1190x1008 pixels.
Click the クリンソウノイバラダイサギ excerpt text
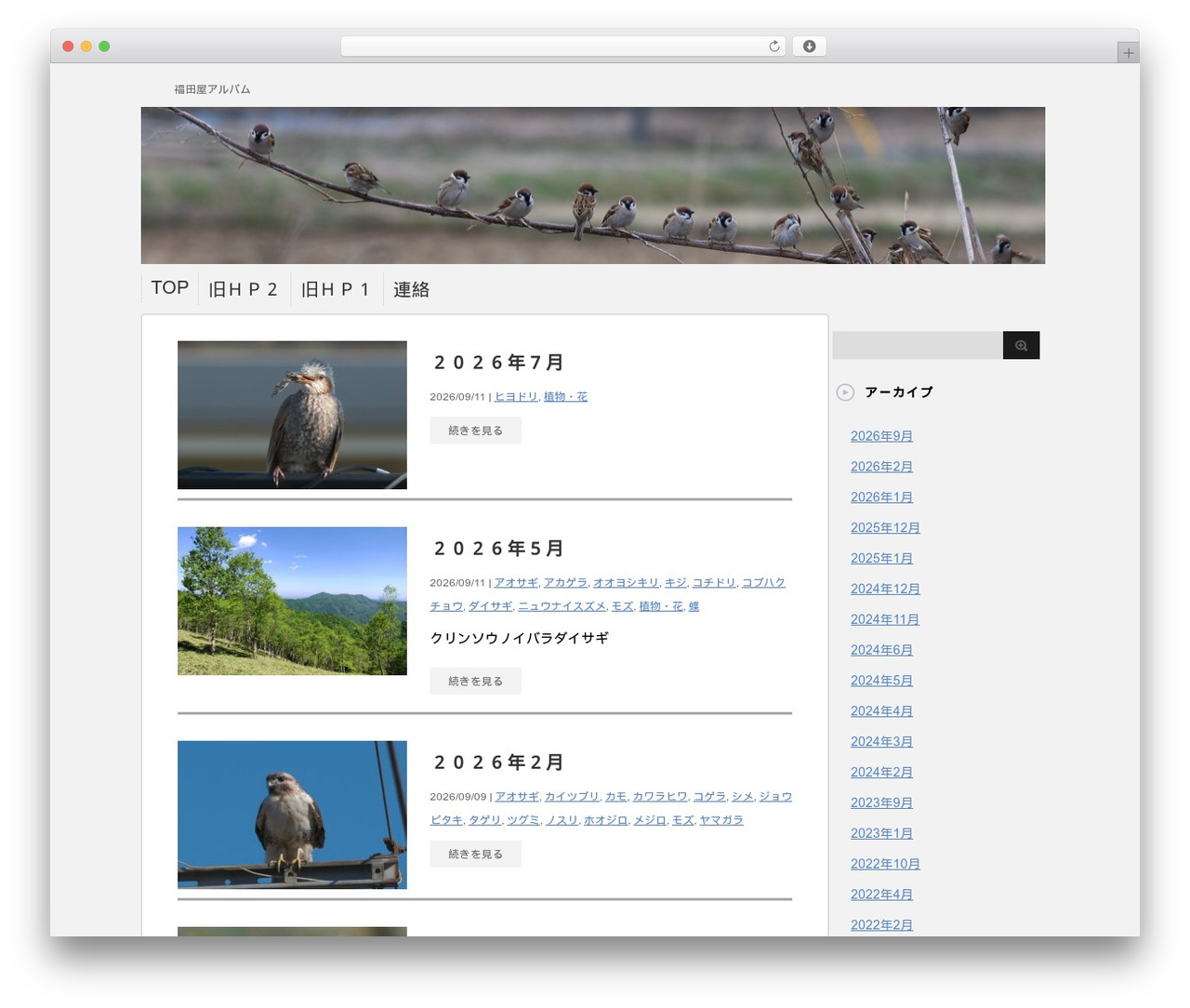[x=520, y=638]
